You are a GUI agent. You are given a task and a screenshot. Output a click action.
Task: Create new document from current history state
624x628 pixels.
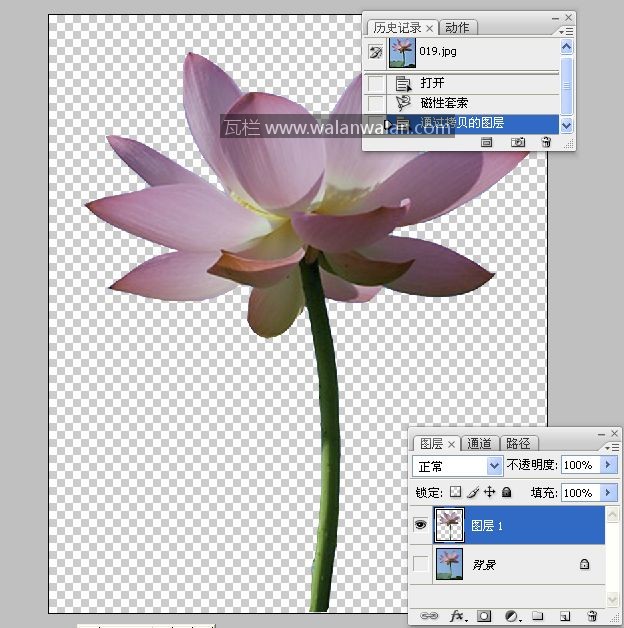[487, 143]
